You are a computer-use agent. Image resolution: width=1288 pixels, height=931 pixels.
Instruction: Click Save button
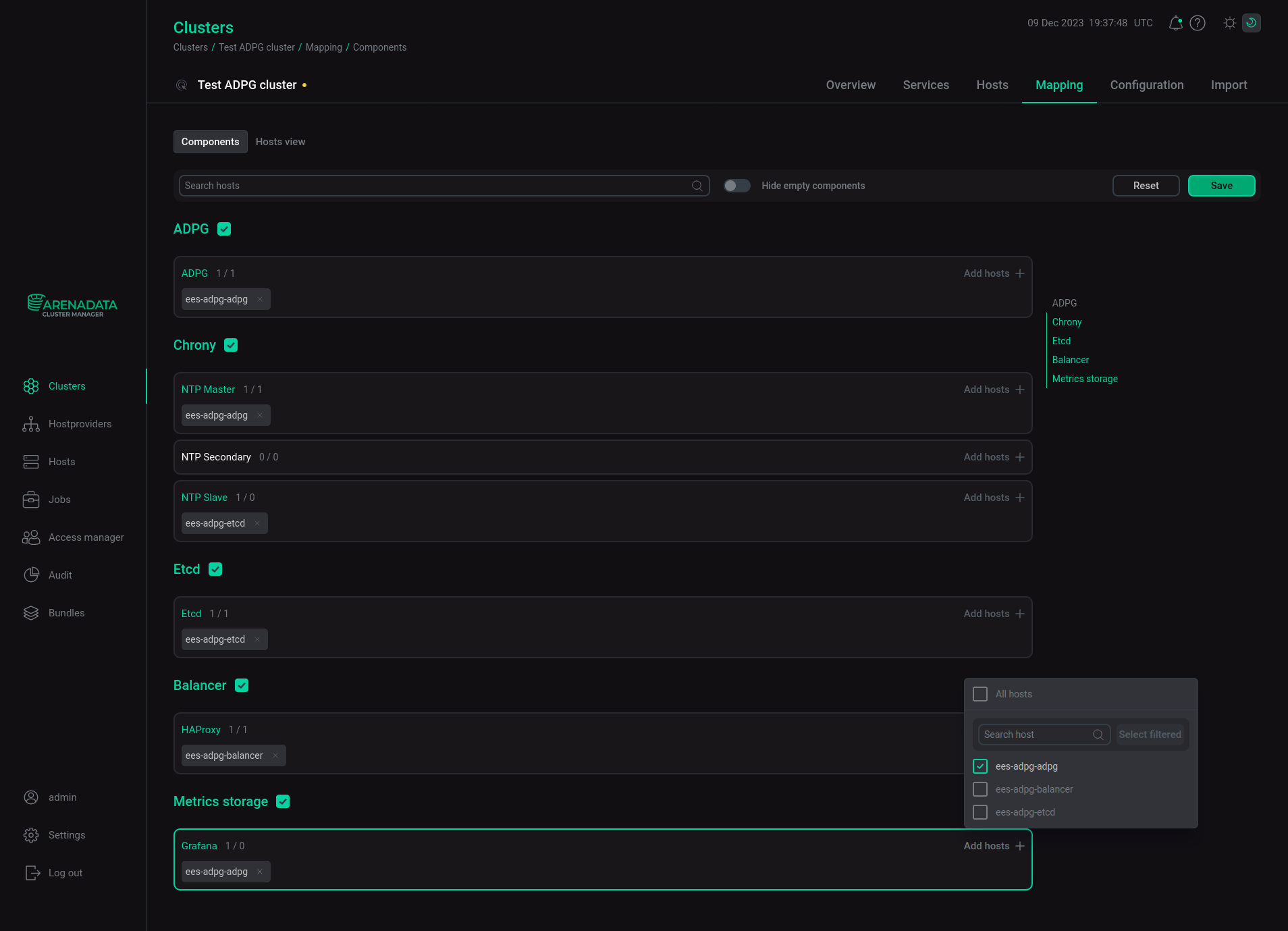click(1221, 186)
